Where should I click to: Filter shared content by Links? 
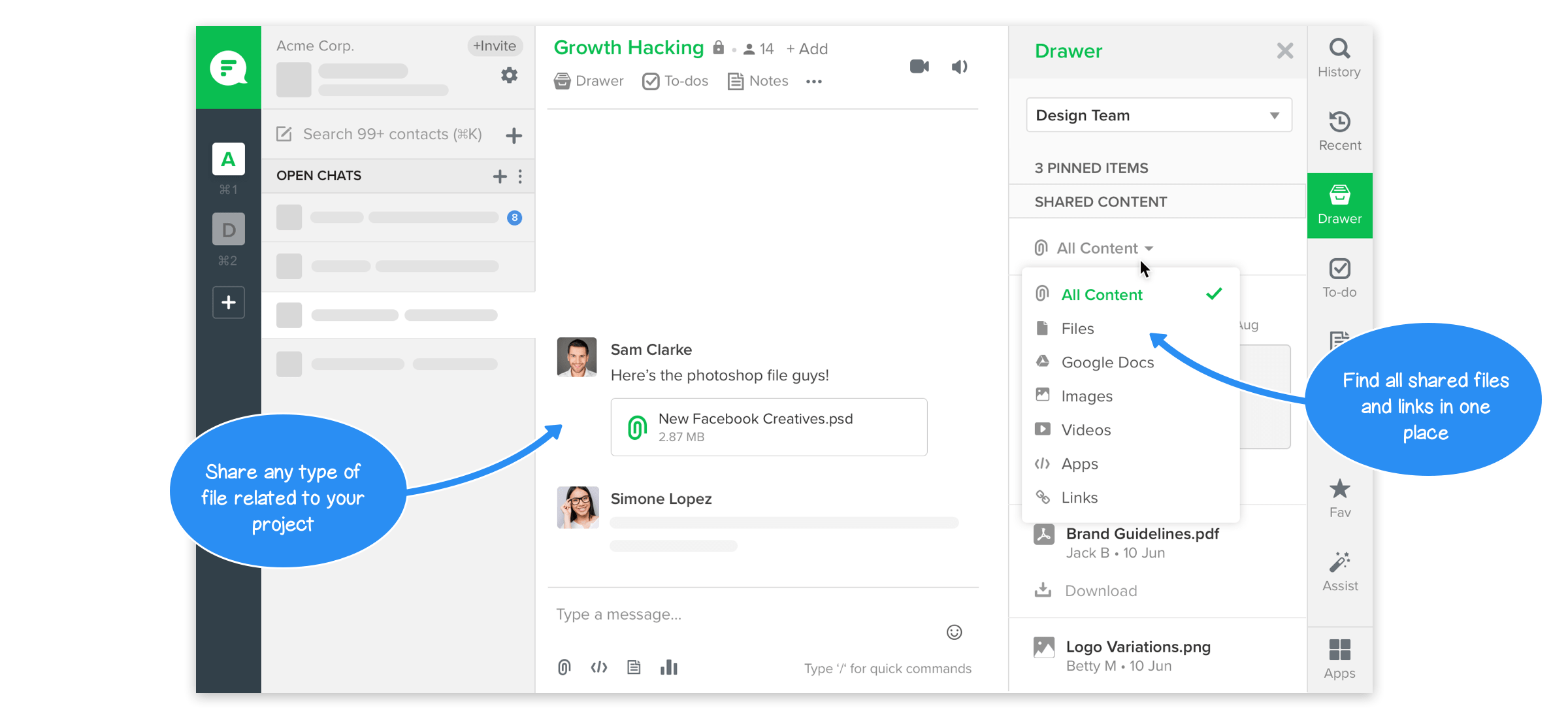point(1130,497)
